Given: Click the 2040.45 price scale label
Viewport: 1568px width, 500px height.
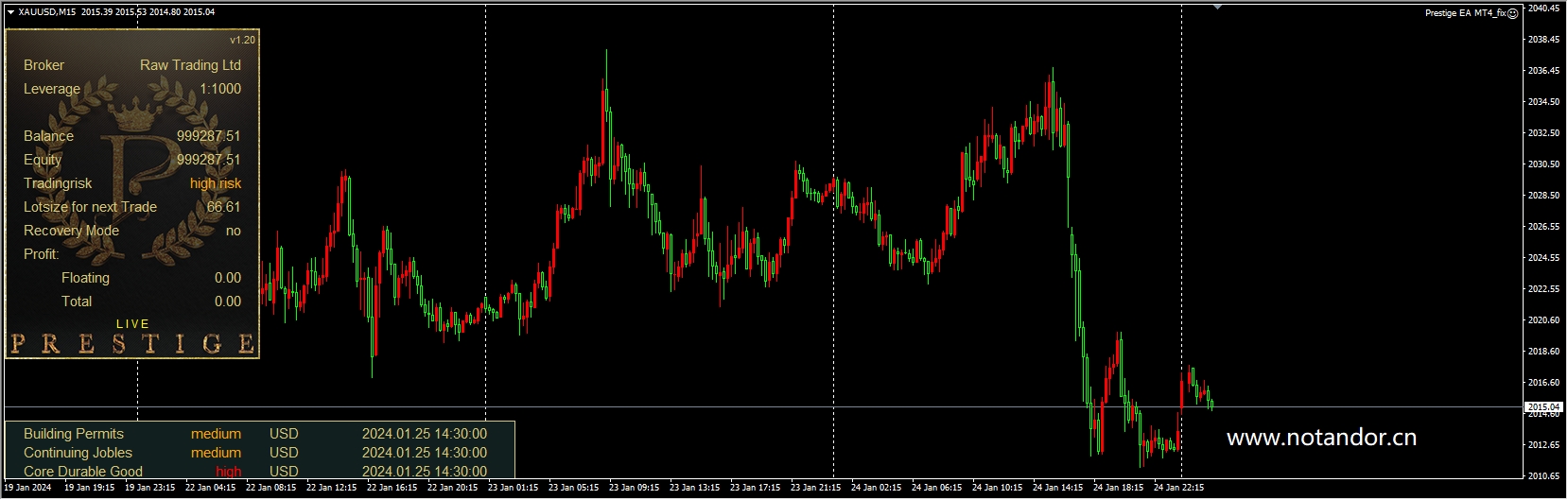Looking at the screenshot, I should 1543,9.
